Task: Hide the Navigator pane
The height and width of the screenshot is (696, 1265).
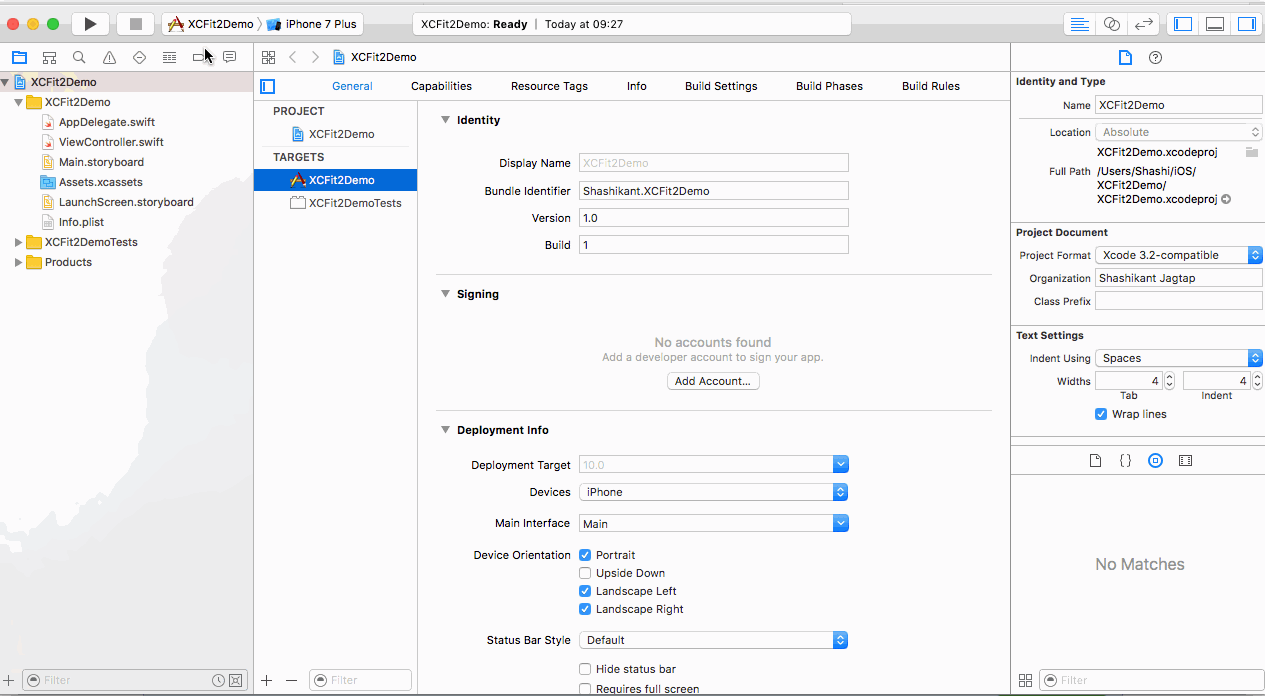Action: coord(1183,24)
